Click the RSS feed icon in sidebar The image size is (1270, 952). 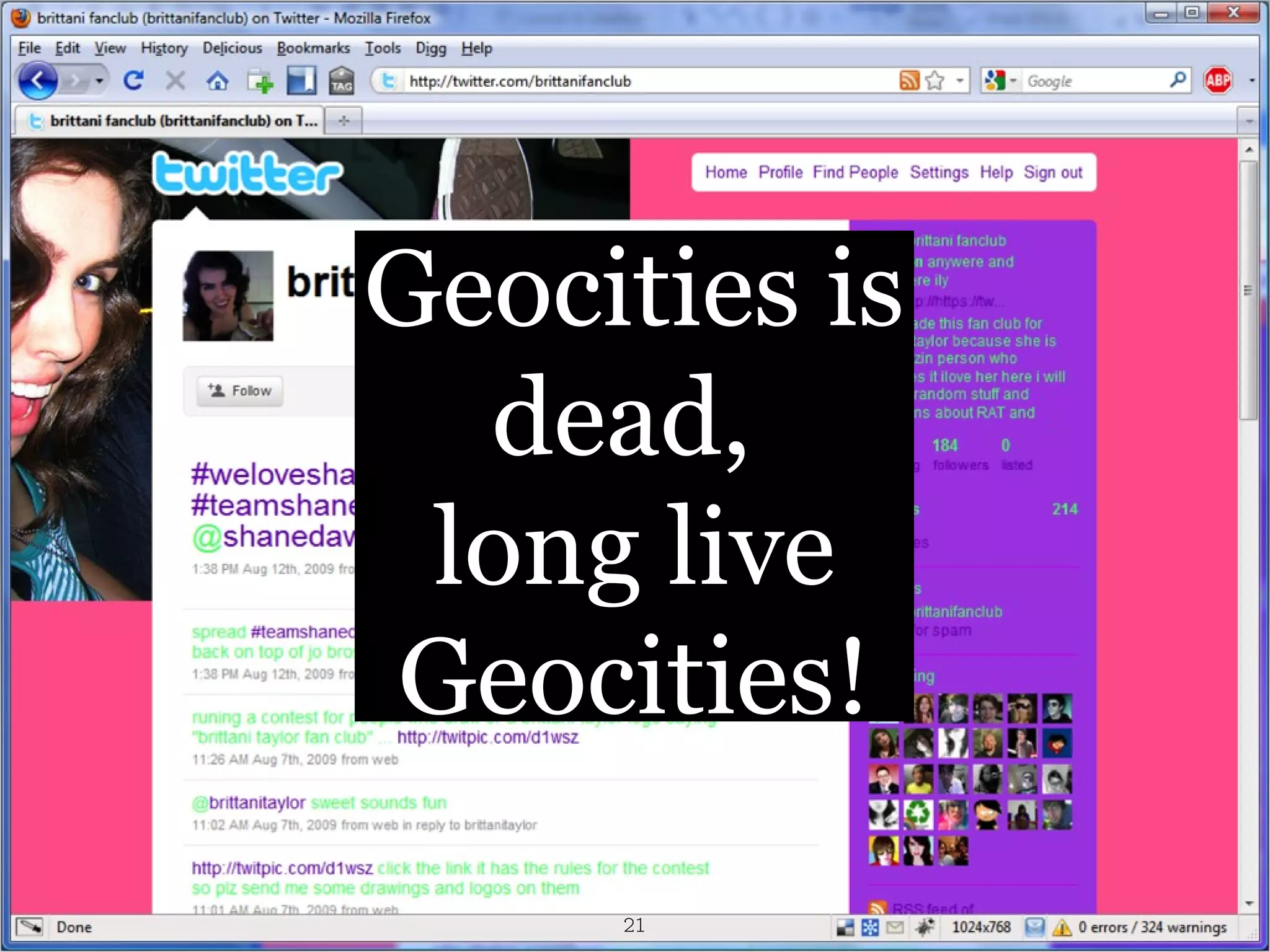(x=877, y=909)
